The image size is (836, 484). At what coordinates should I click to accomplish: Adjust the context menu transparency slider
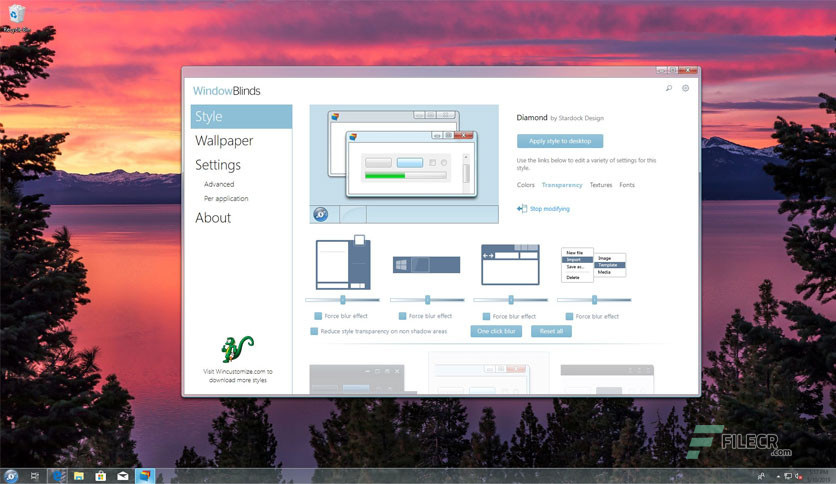pyautogui.click(x=594, y=300)
